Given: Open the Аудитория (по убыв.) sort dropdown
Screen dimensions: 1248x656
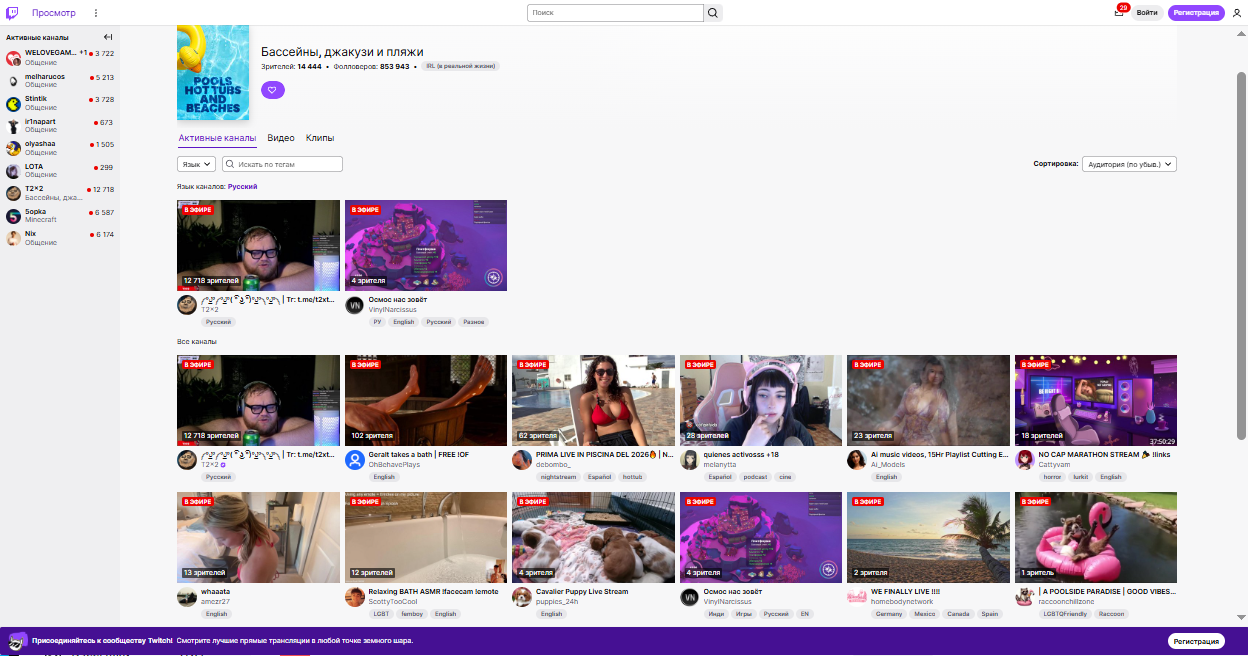Looking at the screenshot, I should tap(1129, 164).
